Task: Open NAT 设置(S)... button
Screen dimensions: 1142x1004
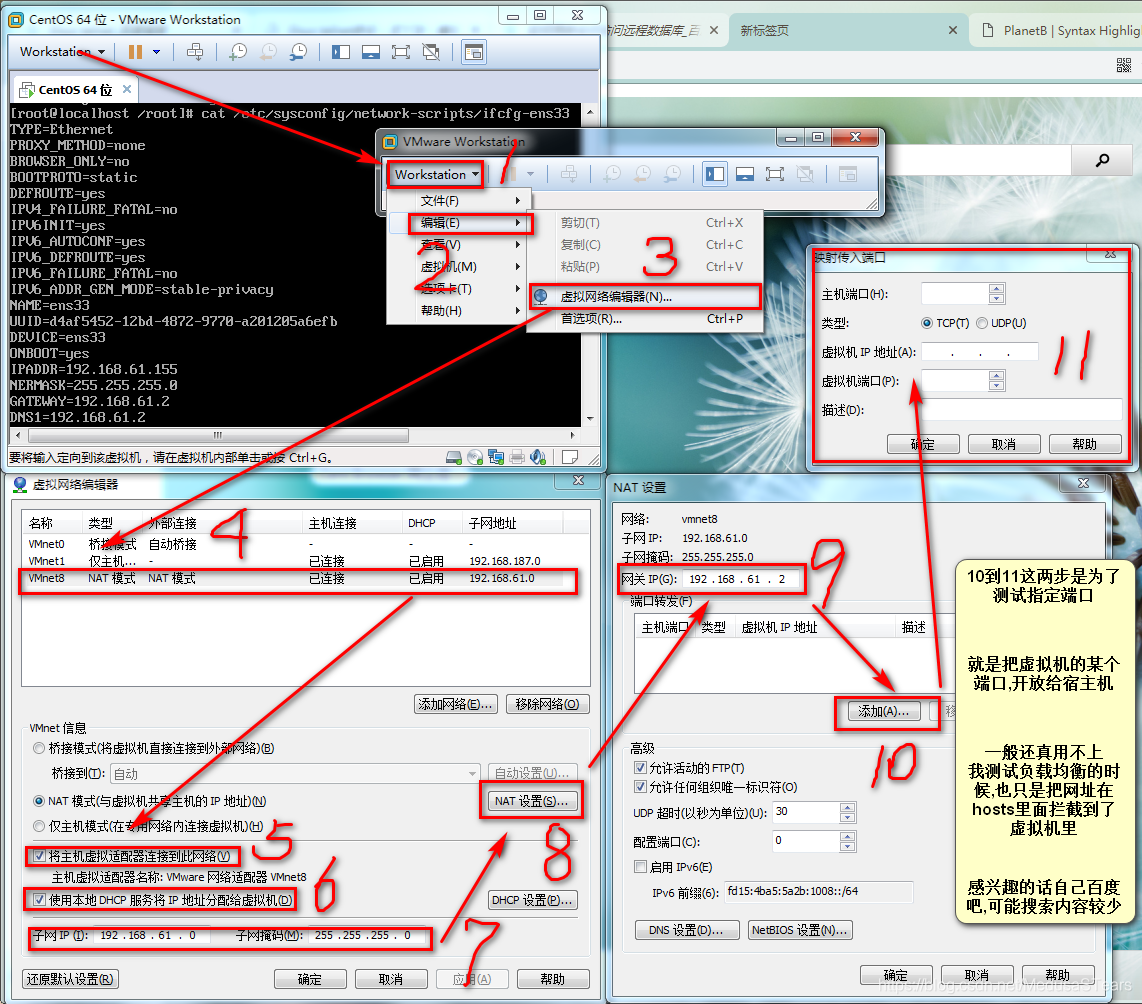Action: [531, 801]
